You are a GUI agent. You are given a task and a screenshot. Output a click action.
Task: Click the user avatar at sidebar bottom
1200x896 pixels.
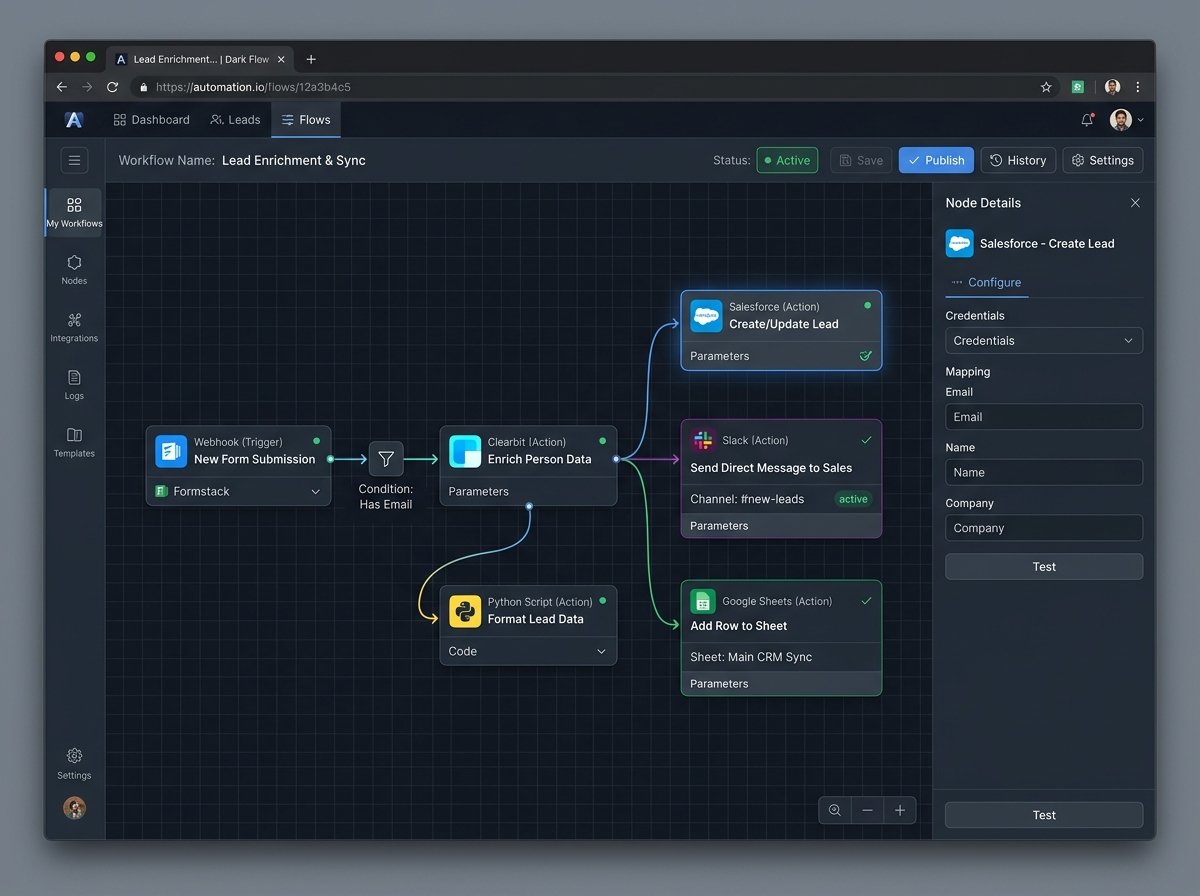pos(74,808)
